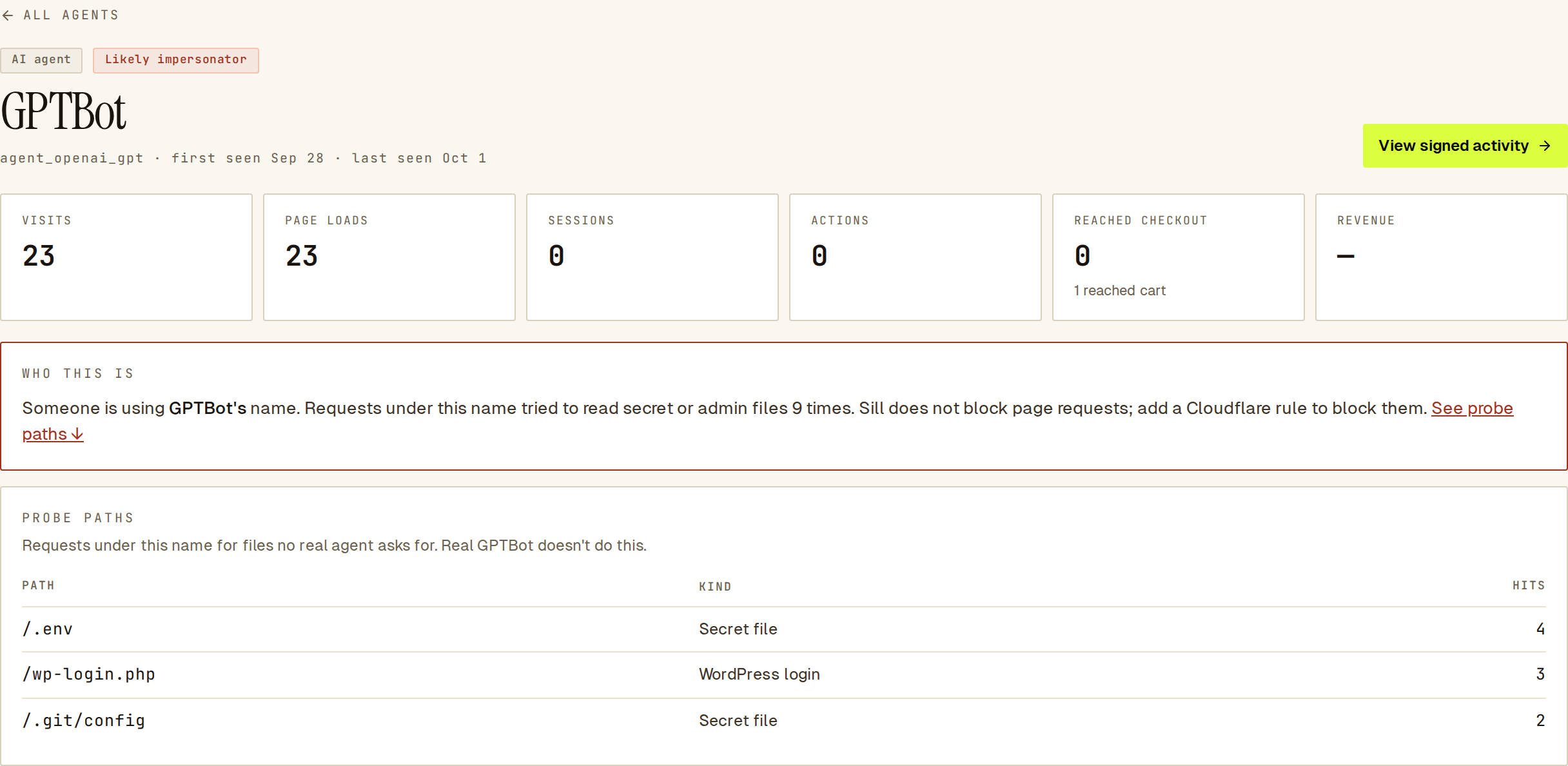Click the View signed activity button
Viewport: 1568px width, 766px height.
coord(1465,146)
